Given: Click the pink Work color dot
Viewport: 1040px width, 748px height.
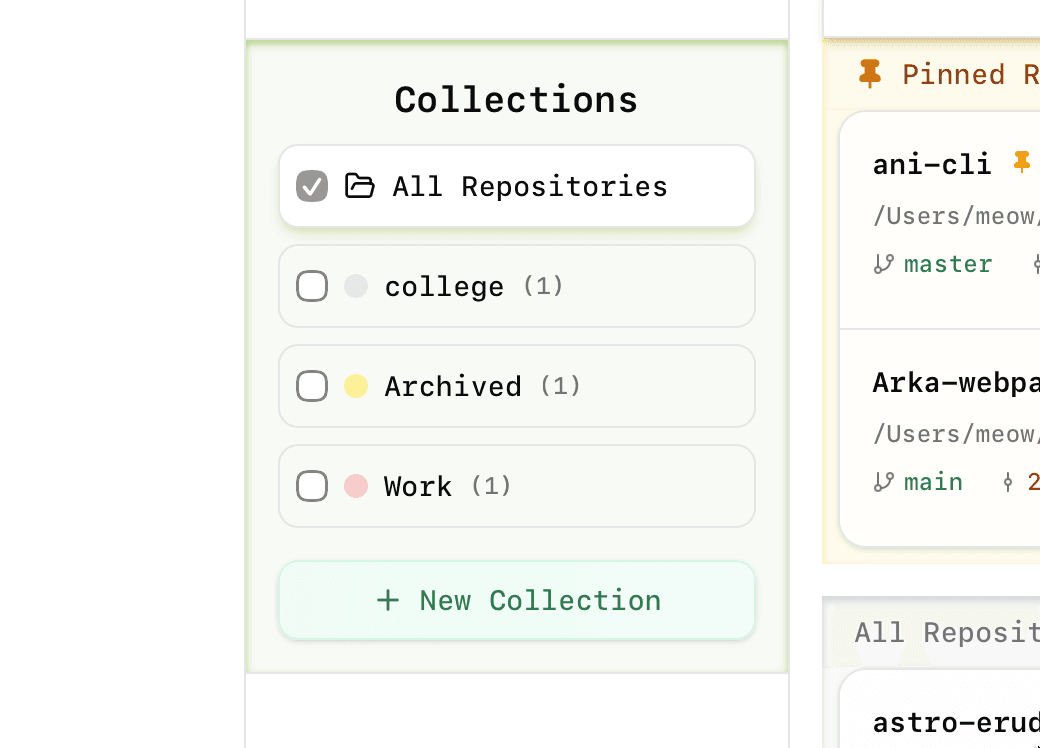Looking at the screenshot, I should click(x=356, y=486).
